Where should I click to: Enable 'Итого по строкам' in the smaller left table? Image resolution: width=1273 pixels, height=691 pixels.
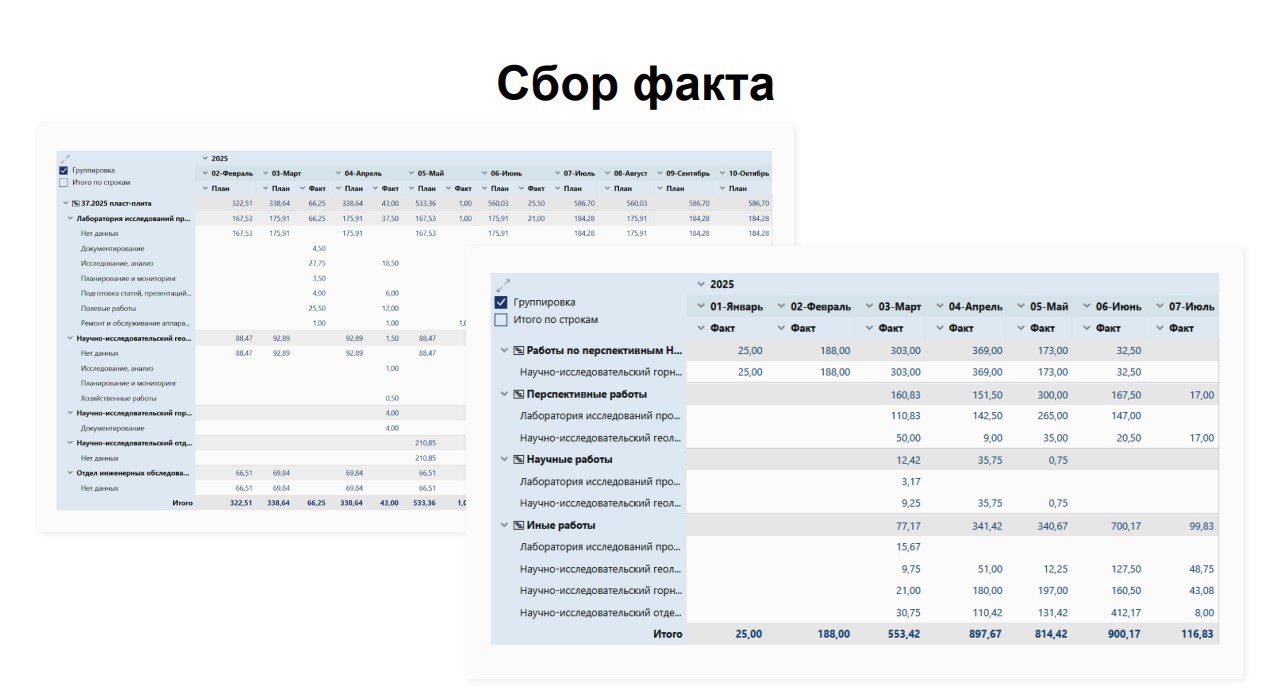64,183
